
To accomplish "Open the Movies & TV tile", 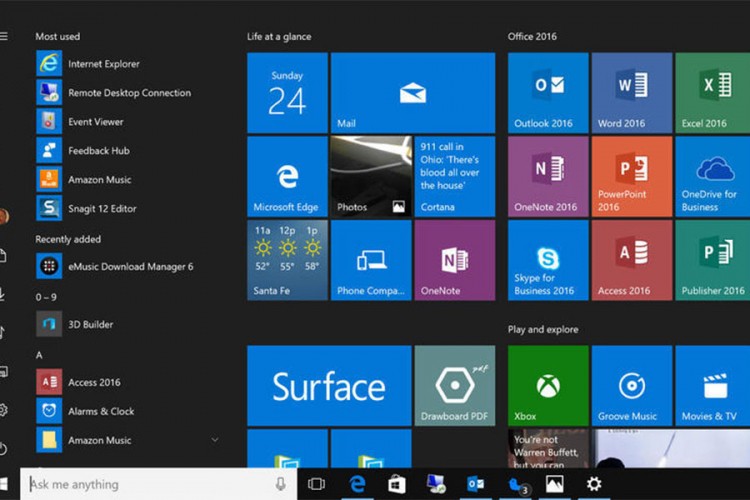I will coord(713,386).
